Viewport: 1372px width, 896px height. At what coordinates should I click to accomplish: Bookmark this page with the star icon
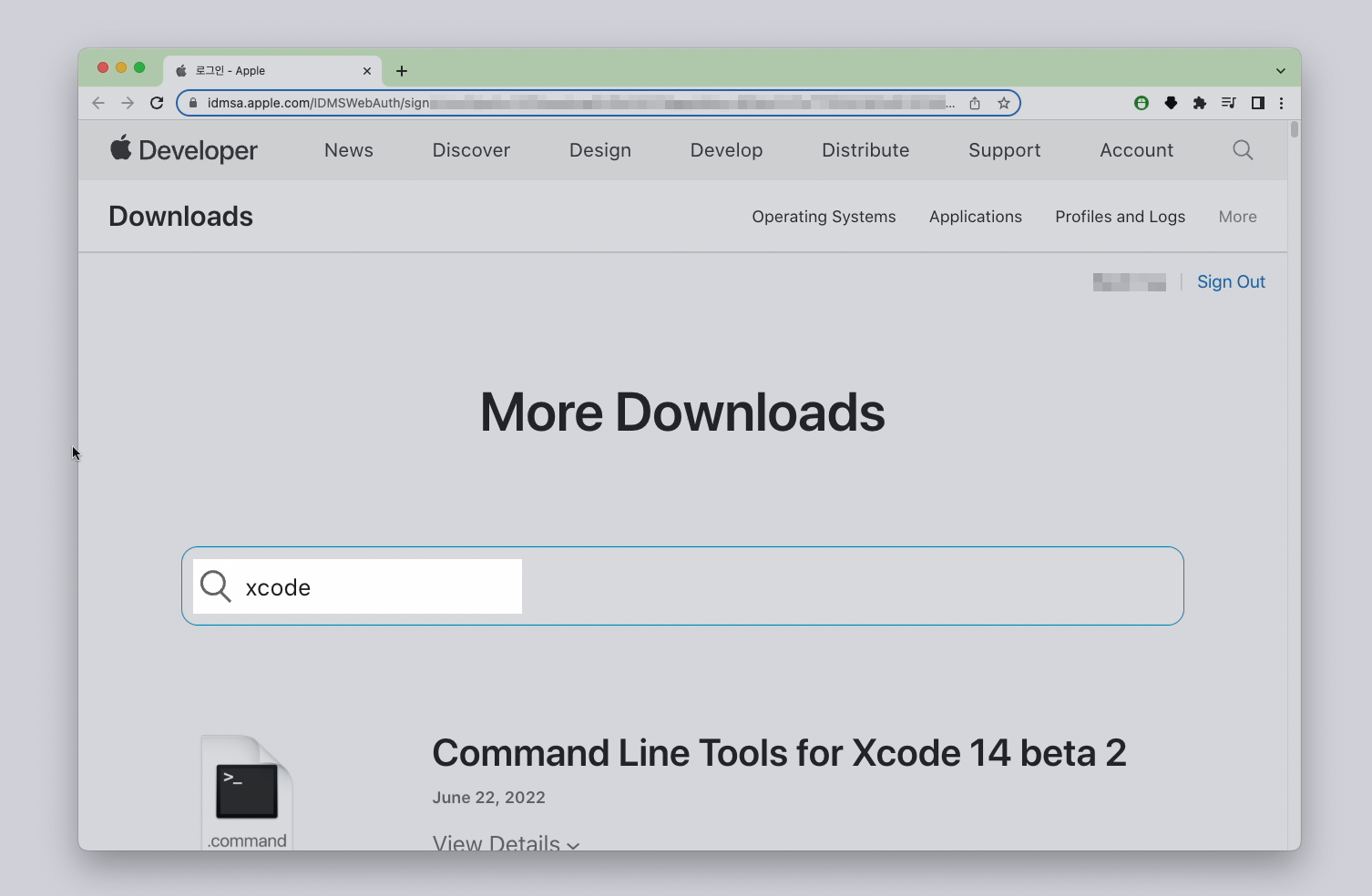1004,103
